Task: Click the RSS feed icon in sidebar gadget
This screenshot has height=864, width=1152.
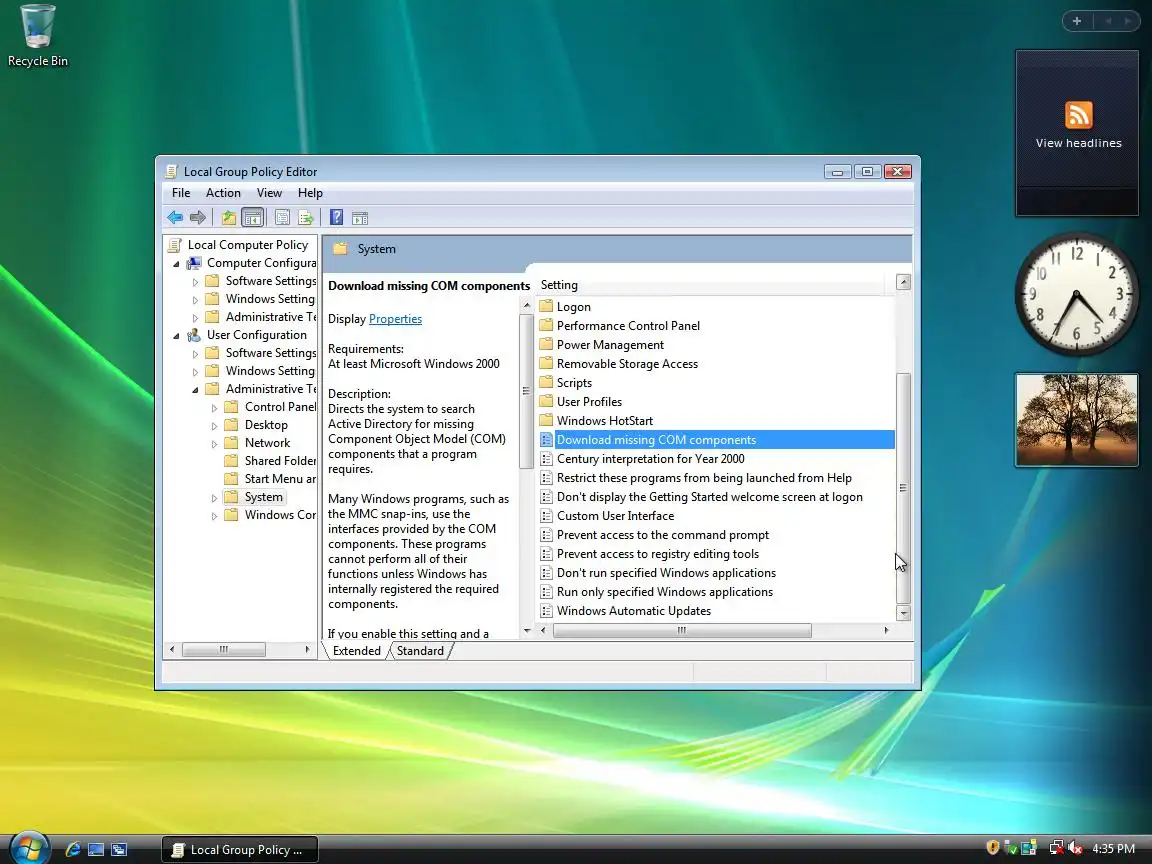Action: tap(1078, 115)
